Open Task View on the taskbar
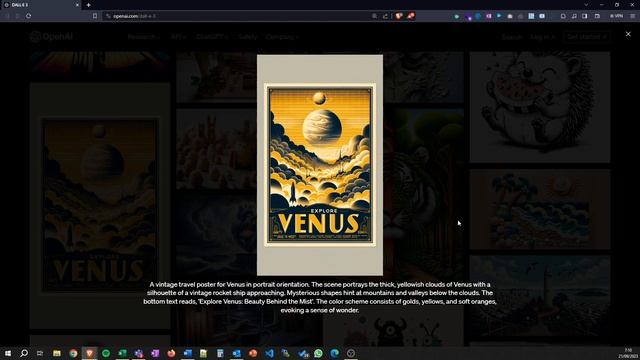This screenshot has height=360, width=640. [40, 353]
